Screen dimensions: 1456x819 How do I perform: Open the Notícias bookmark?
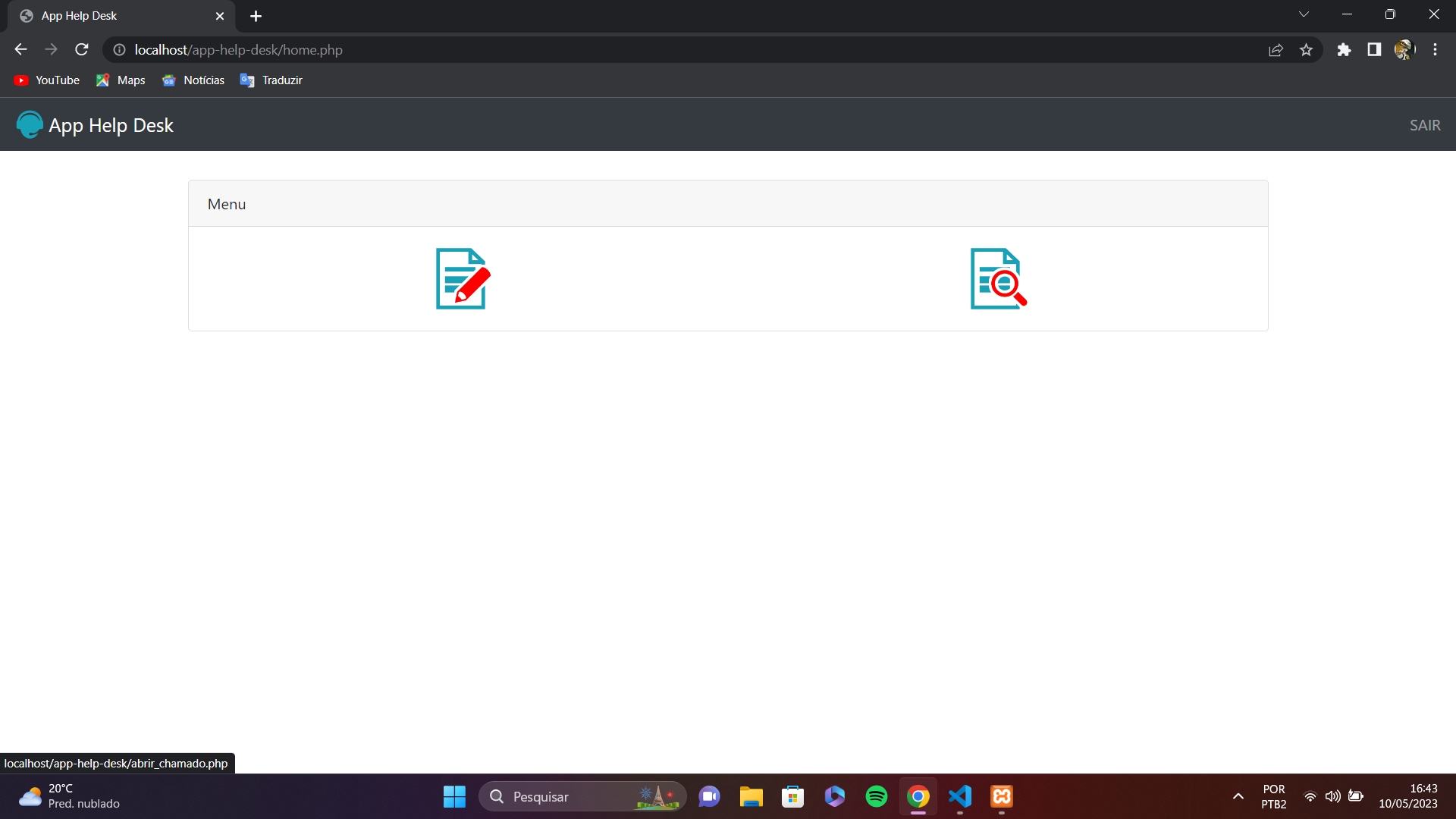(193, 80)
